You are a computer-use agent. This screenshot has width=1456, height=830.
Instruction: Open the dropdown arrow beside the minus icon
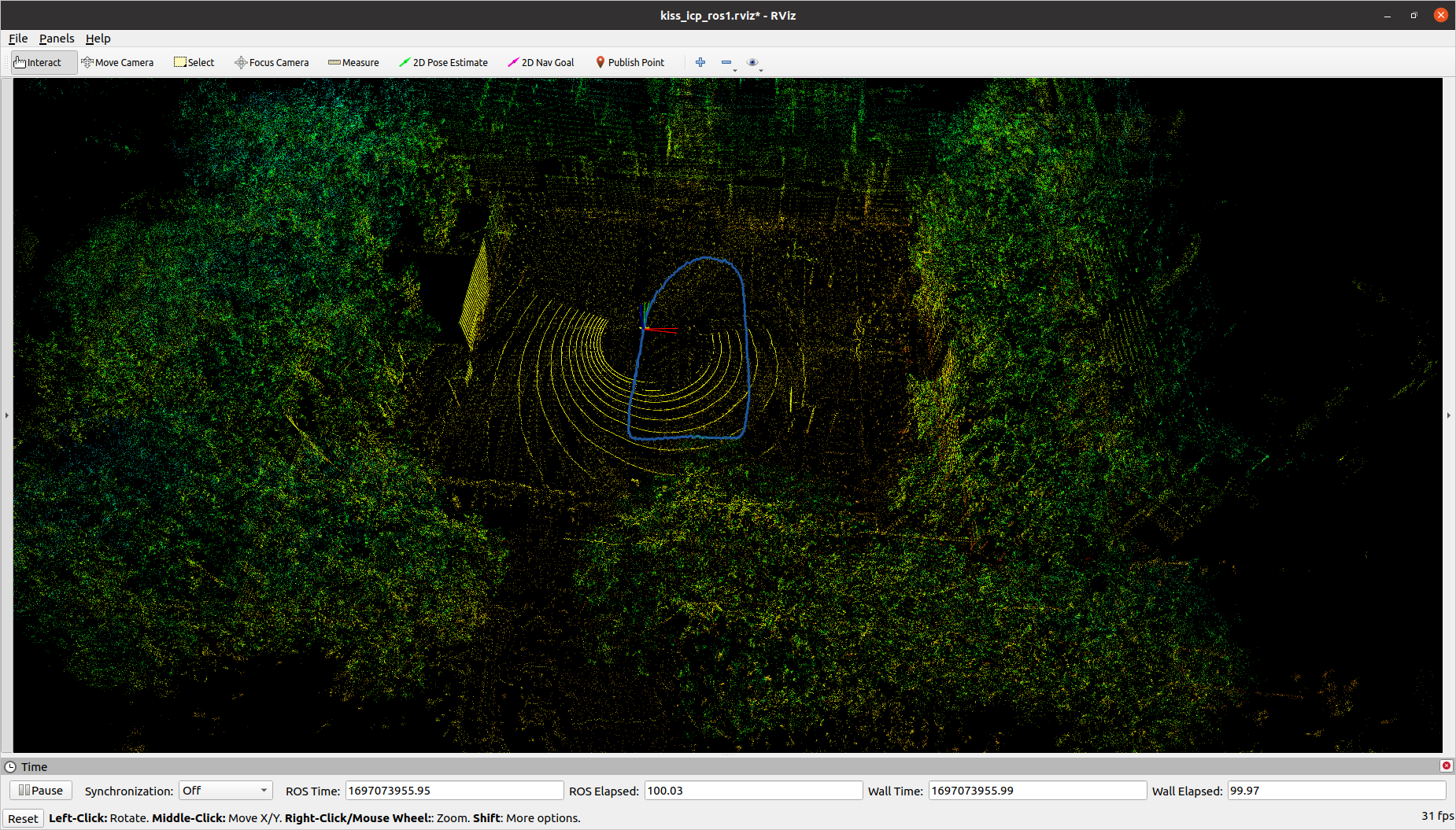click(x=734, y=68)
